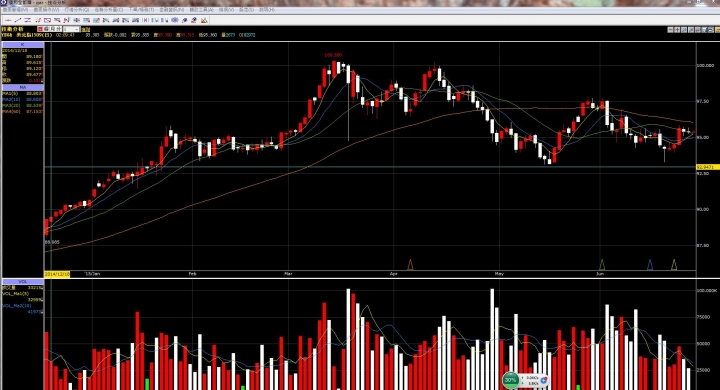Click the May label on the time axis
Screen dimensions: 720x390
[499, 274]
